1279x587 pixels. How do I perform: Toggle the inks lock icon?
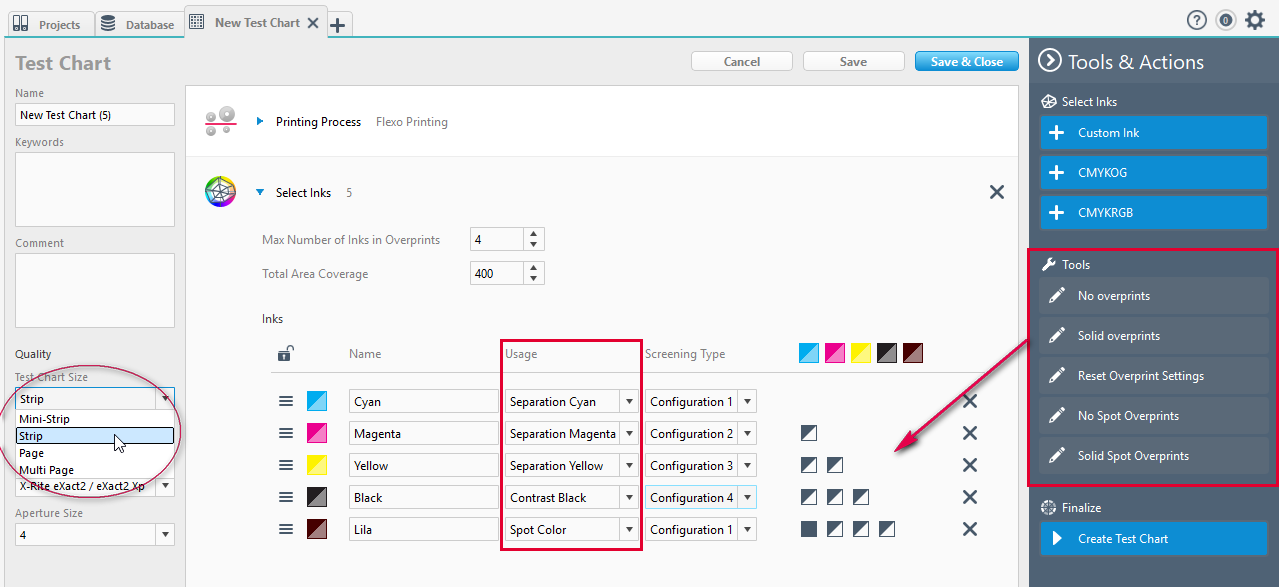click(286, 353)
